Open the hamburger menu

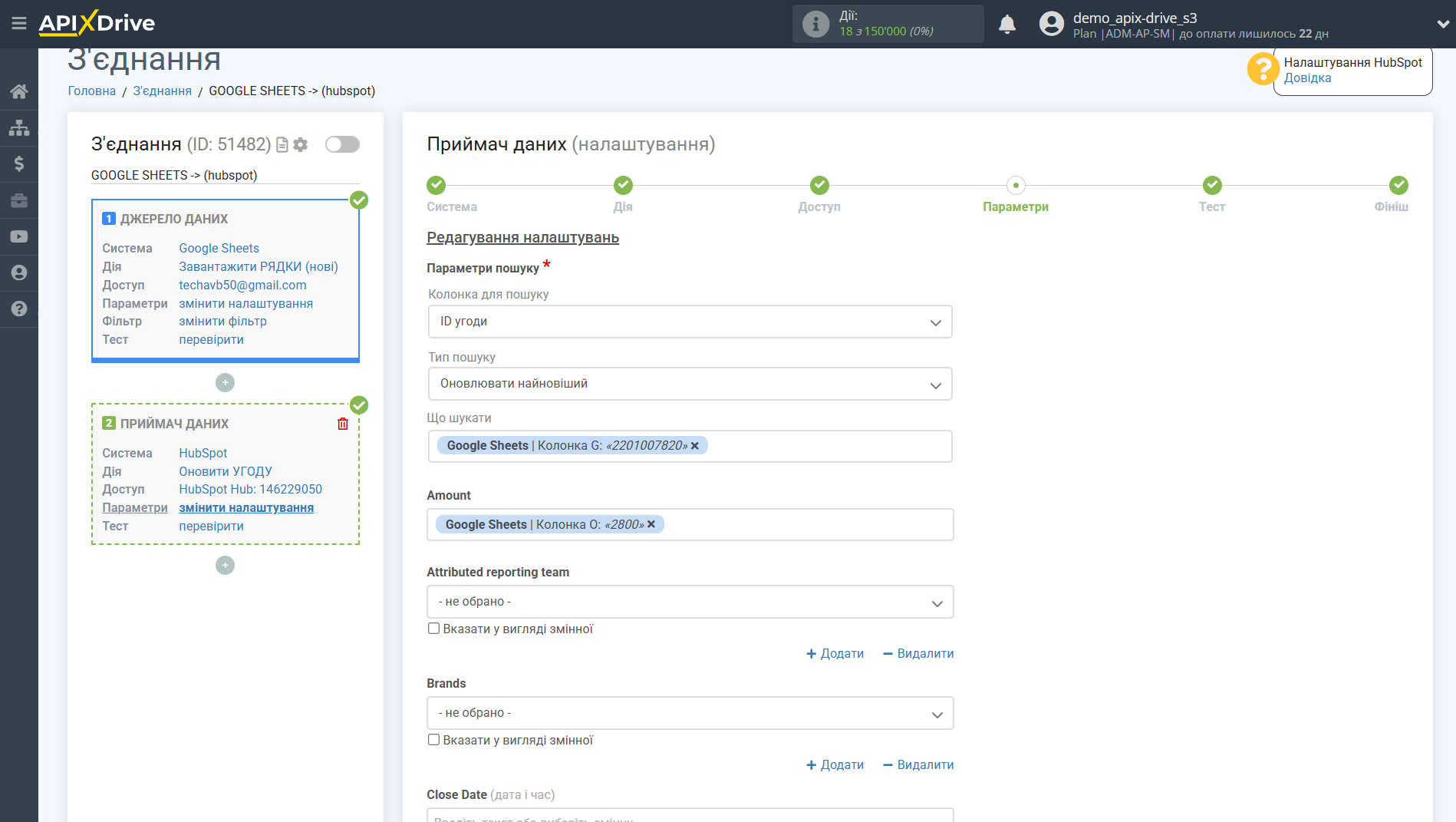click(19, 23)
